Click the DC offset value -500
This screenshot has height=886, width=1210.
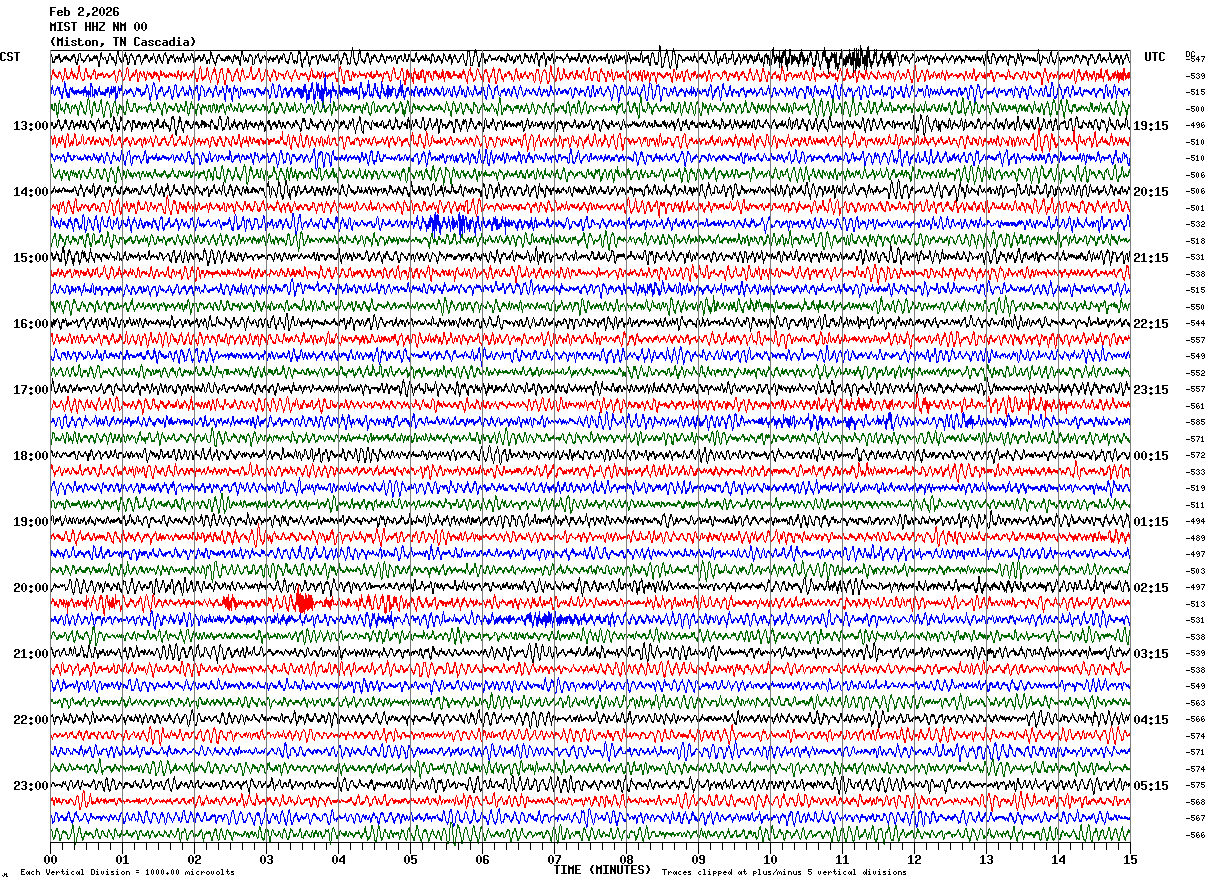click(x=1195, y=109)
